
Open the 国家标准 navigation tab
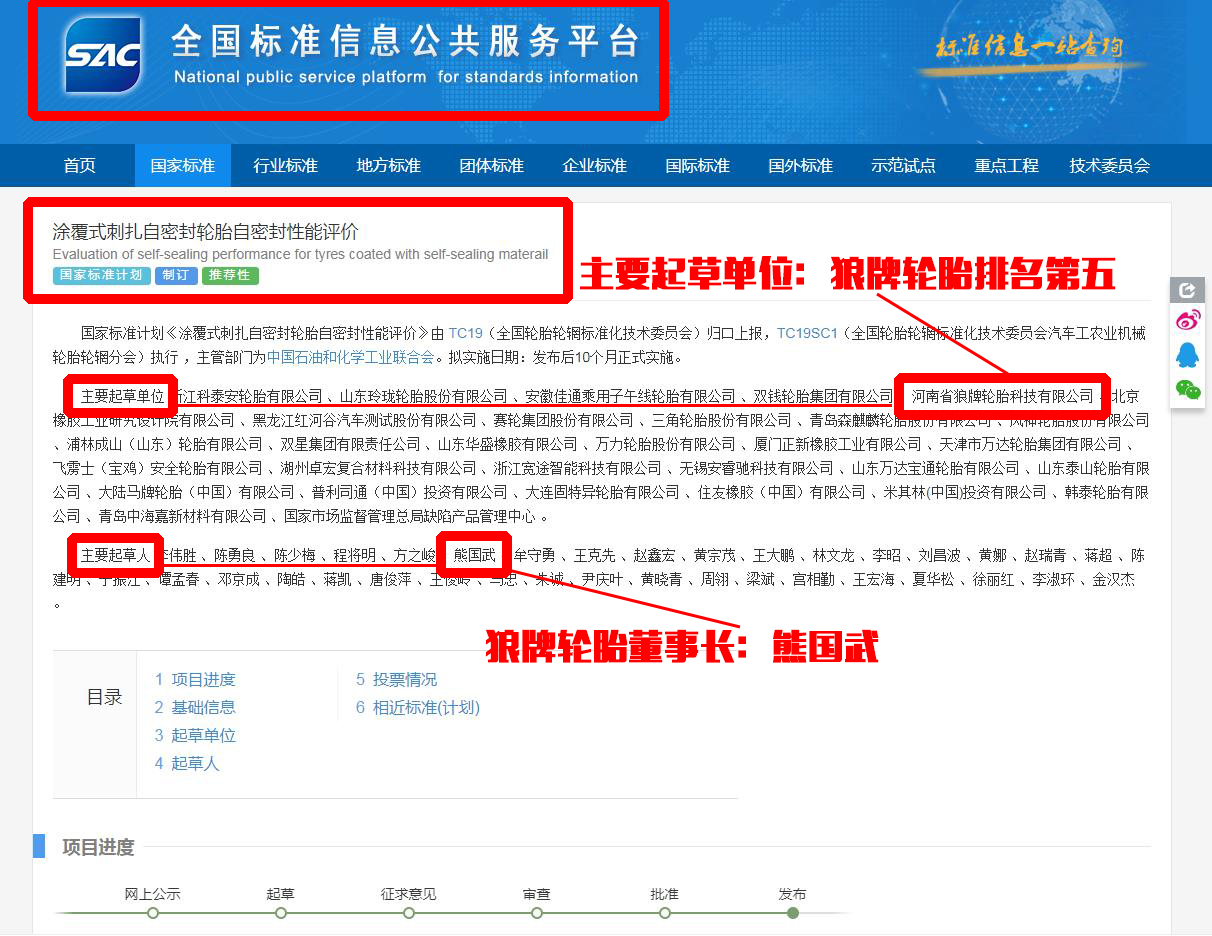(x=183, y=166)
